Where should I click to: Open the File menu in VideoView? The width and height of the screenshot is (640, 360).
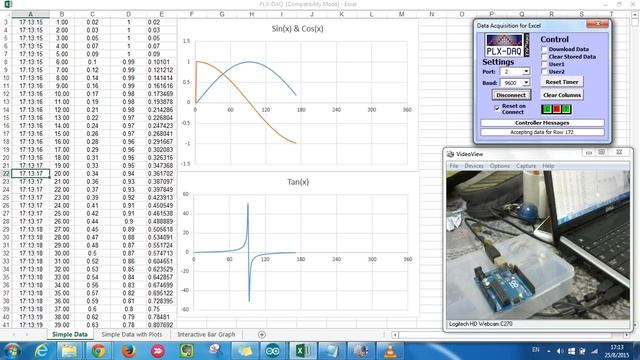[x=454, y=166]
